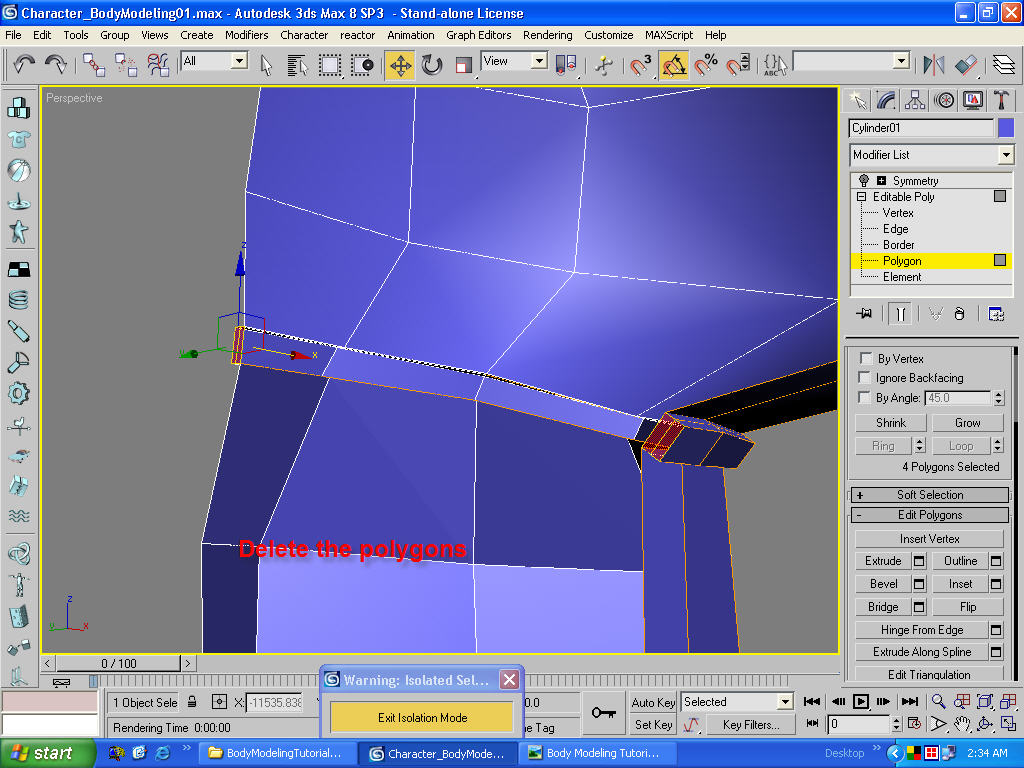
Task: Switch to Body Modeling Tutorial taskbar window
Action: coord(596,754)
